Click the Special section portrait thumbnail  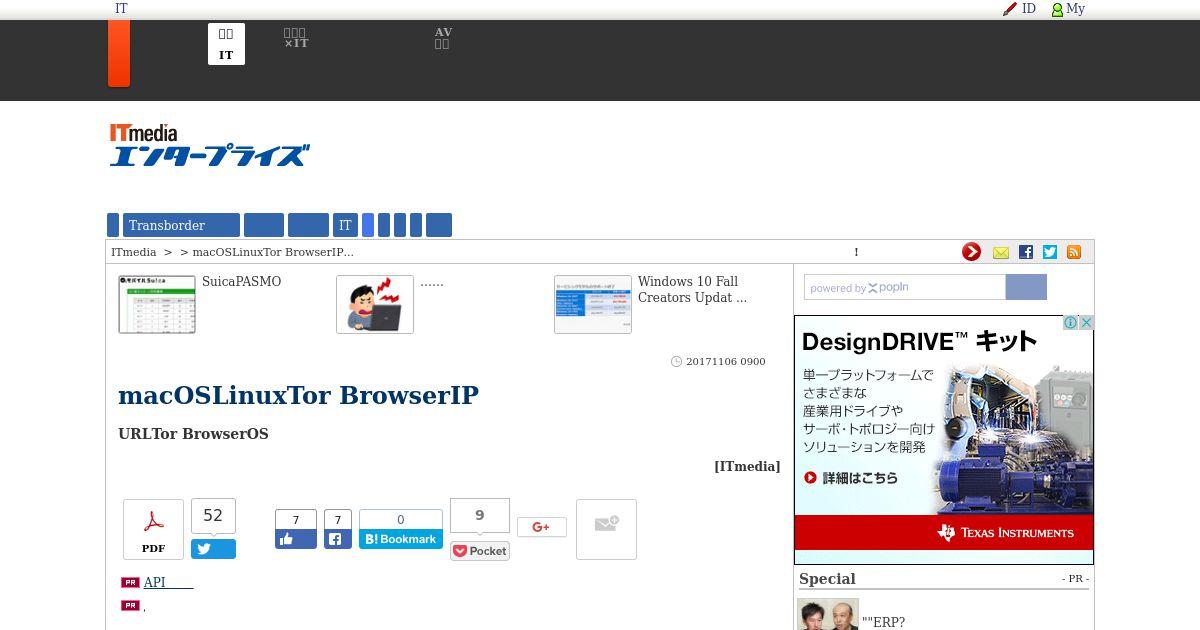tap(828, 614)
